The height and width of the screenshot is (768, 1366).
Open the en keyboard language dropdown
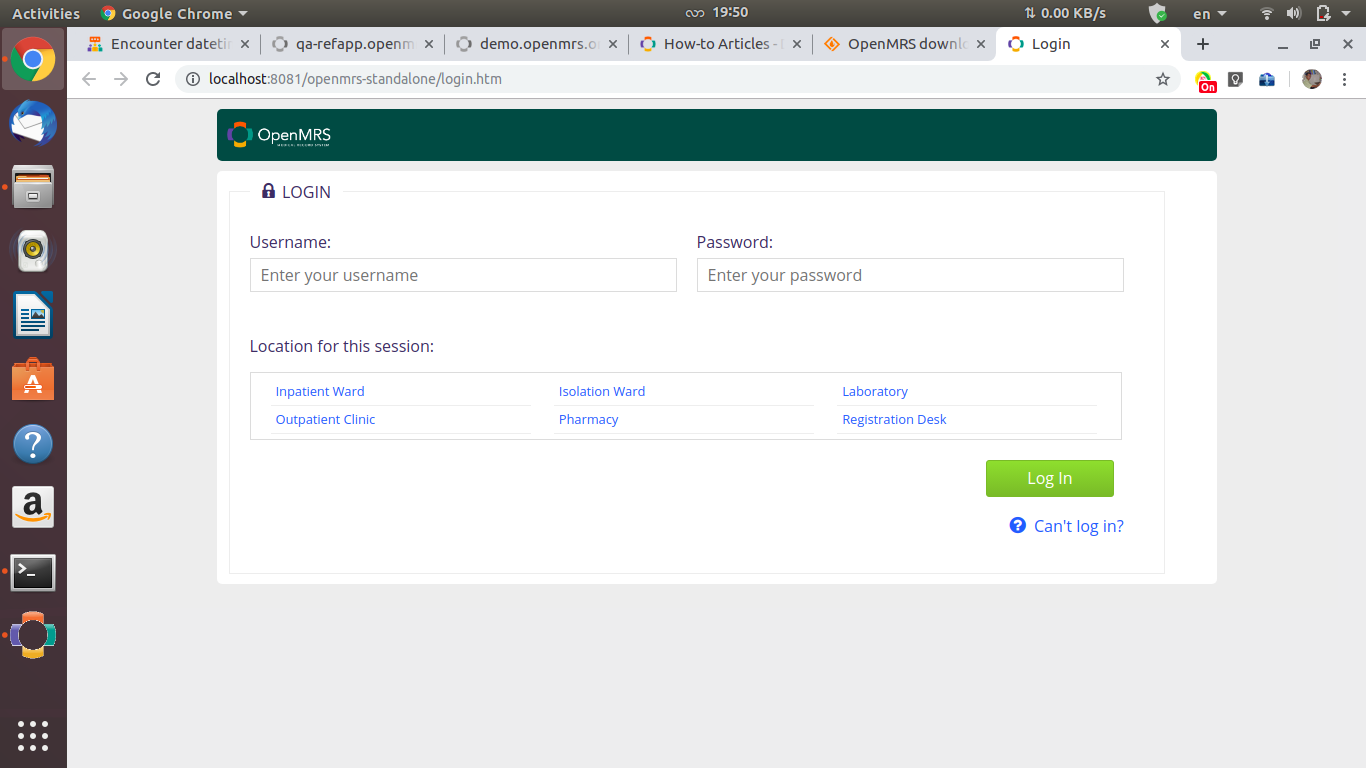tap(1209, 13)
